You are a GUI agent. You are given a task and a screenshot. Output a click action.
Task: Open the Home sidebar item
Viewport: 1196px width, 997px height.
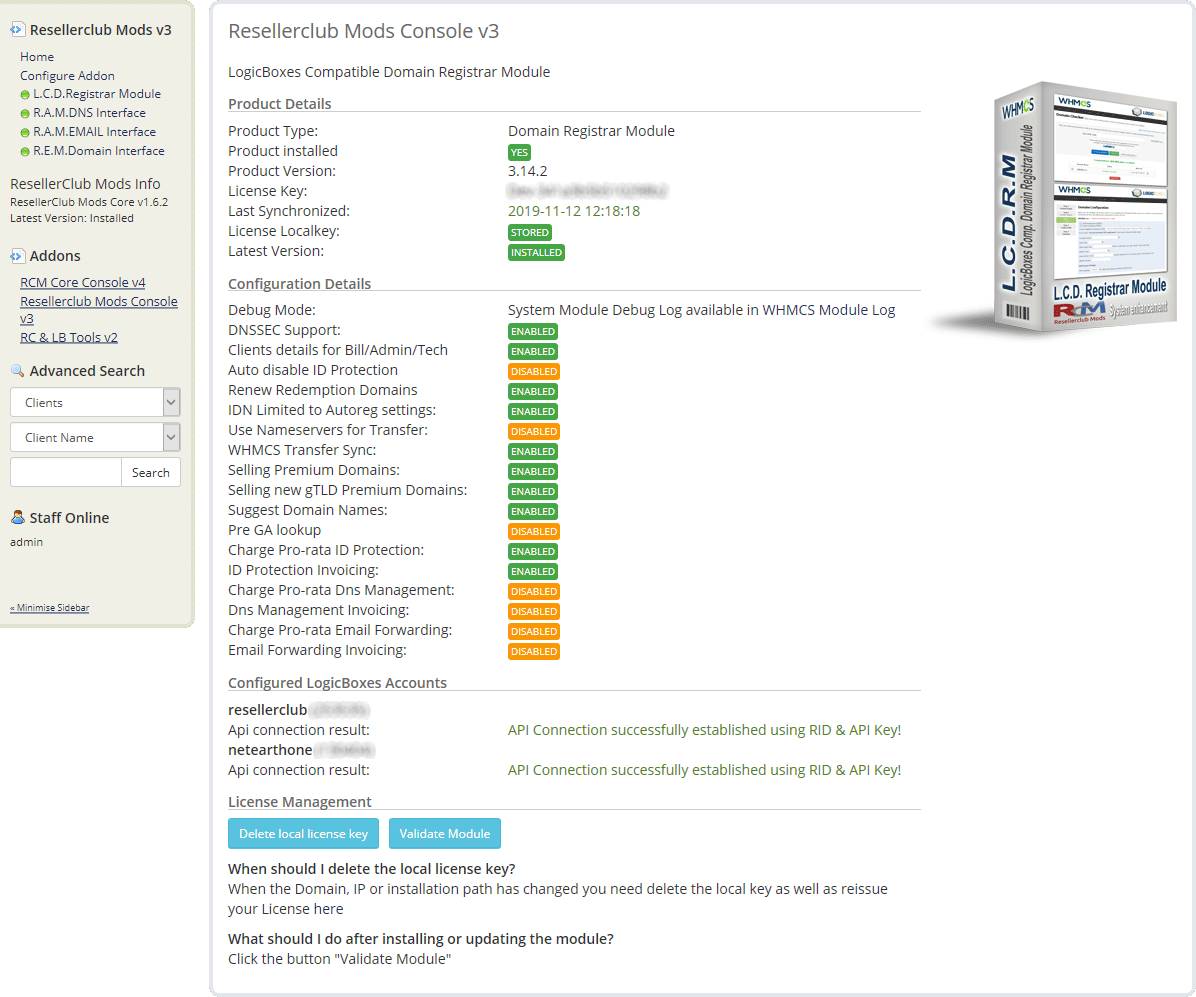click(37, 56)
